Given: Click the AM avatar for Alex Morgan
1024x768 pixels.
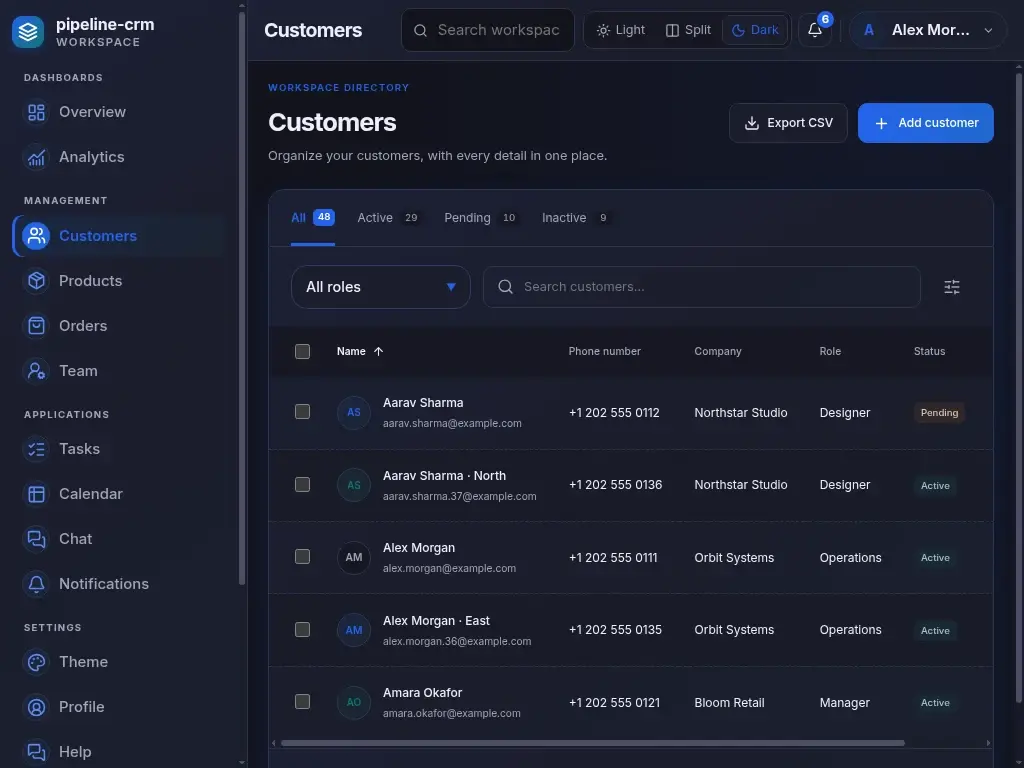Looking at the screenshot, I should [x=354, y=558].
